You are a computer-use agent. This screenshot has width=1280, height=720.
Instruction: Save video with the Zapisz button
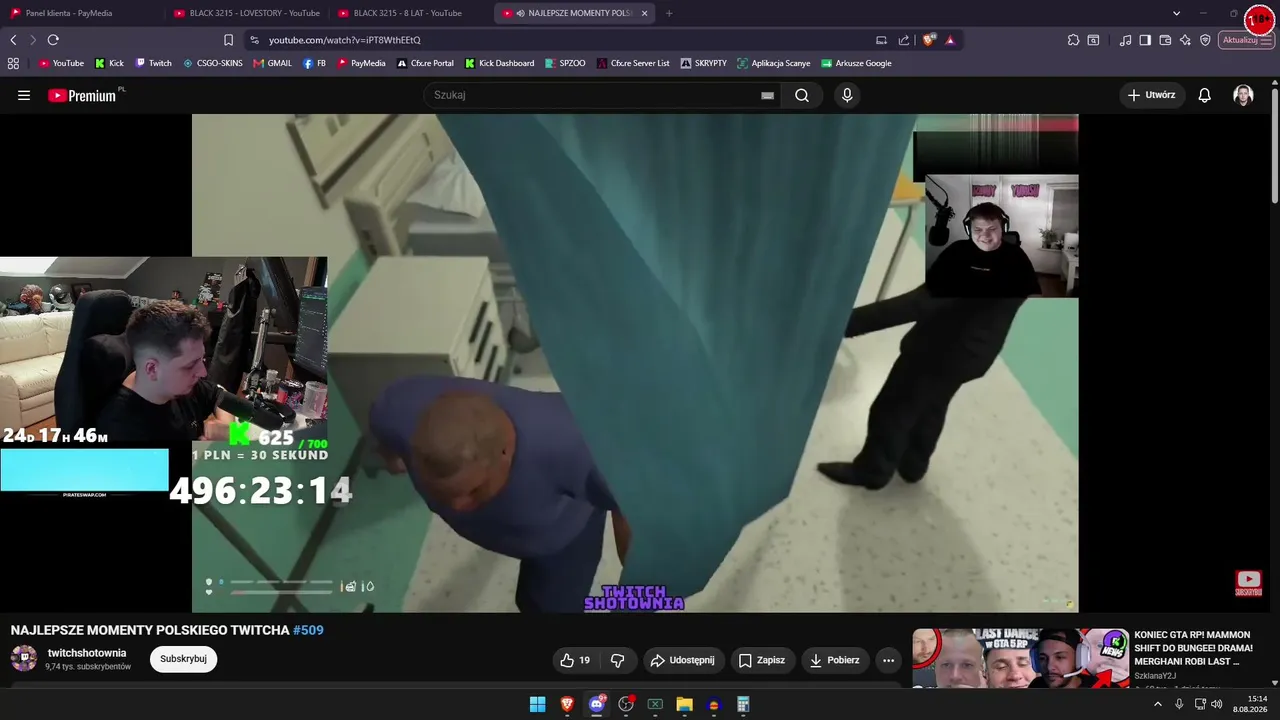(x=762, y=660)
